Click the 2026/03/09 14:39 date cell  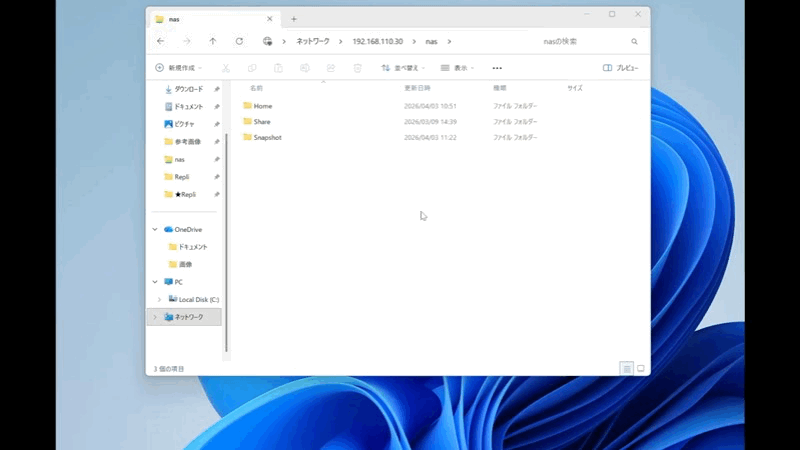(430, 122)
